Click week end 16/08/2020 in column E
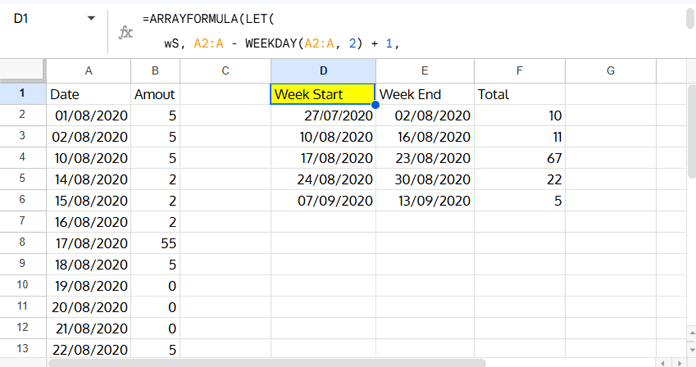 pos(425,137)
